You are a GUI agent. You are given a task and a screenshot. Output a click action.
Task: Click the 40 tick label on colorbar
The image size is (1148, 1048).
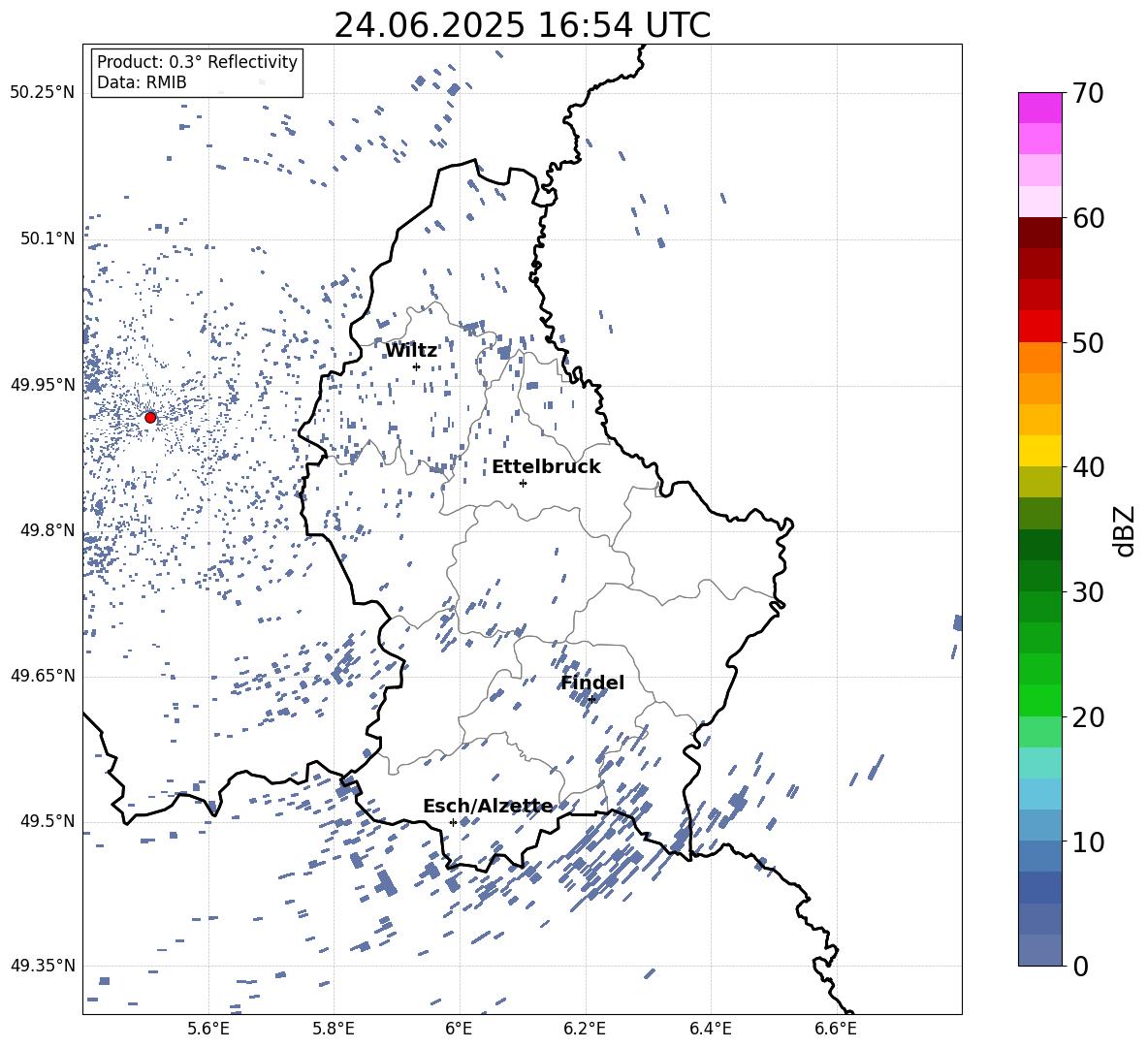pyautogui.click(x=1088, y=467)
